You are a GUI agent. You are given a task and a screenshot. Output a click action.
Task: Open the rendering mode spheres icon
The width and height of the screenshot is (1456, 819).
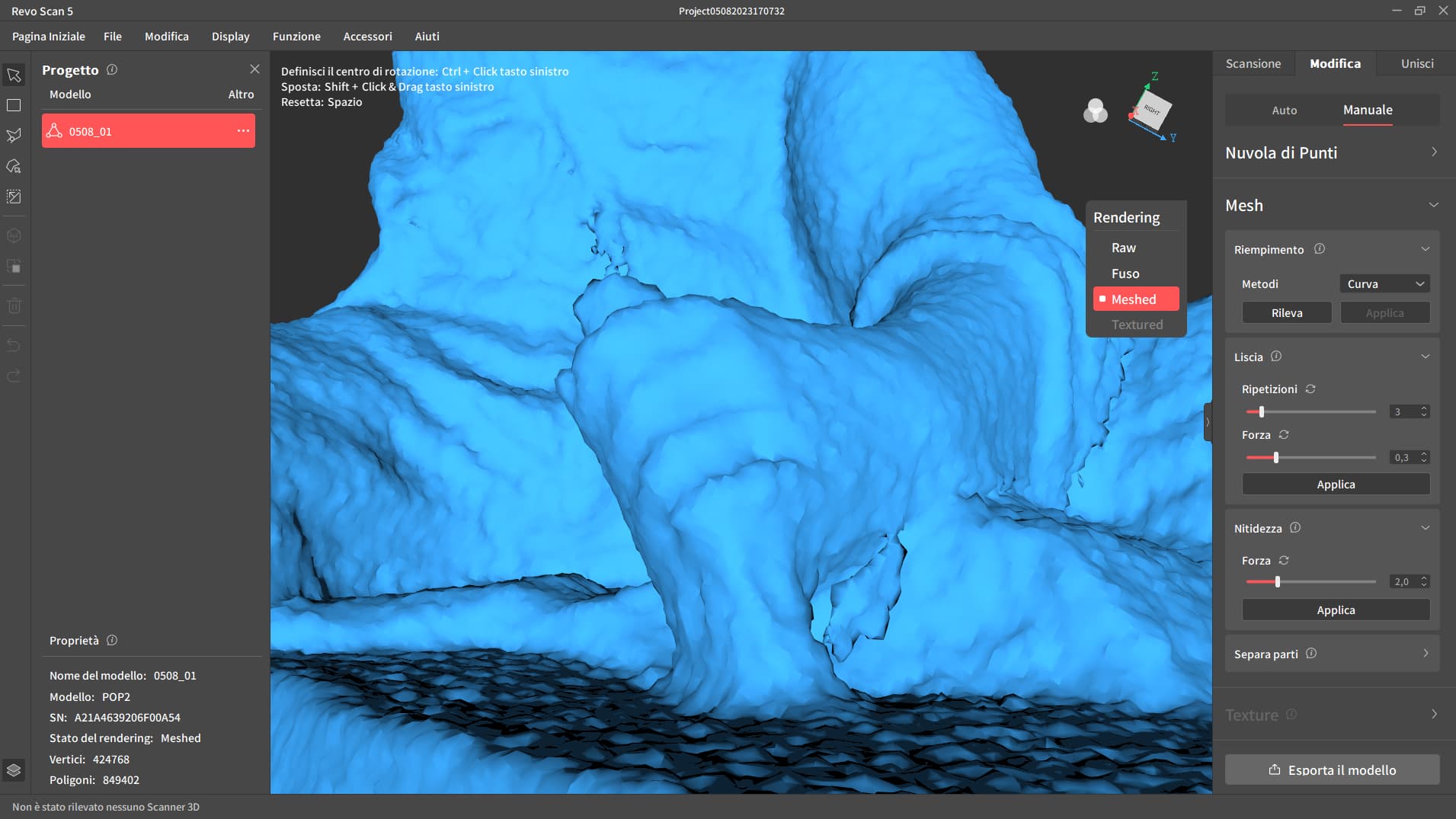[x=1095, y=111]
